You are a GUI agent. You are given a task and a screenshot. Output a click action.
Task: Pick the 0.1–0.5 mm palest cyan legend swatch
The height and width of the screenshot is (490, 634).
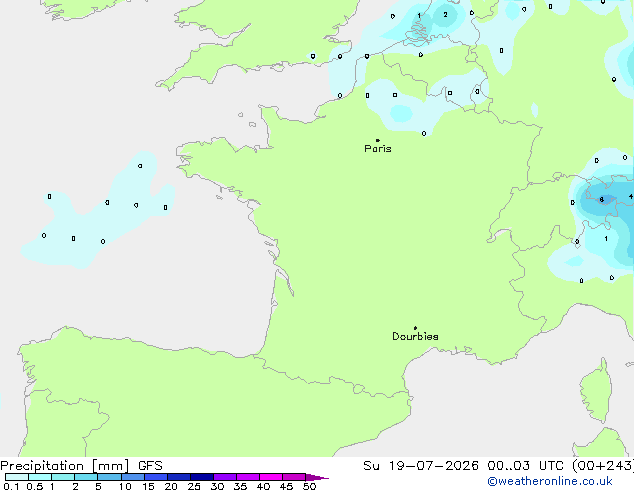pyautogui.click(x=17, y=477)
